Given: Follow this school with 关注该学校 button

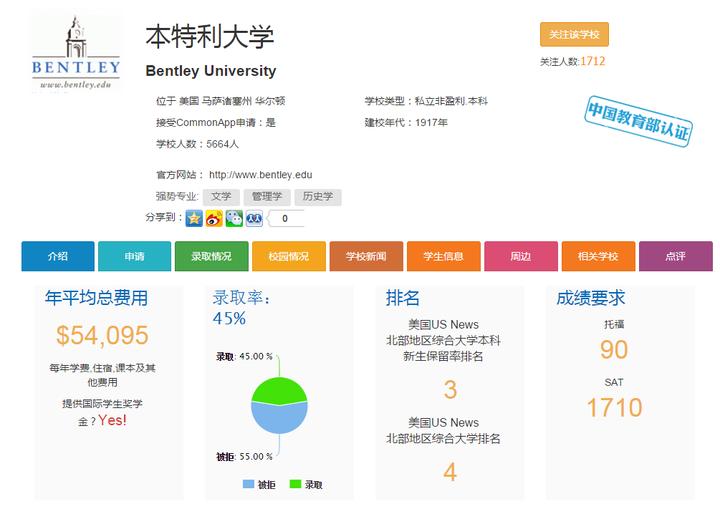Looking at the screenshot, I should tap(574, 34).
